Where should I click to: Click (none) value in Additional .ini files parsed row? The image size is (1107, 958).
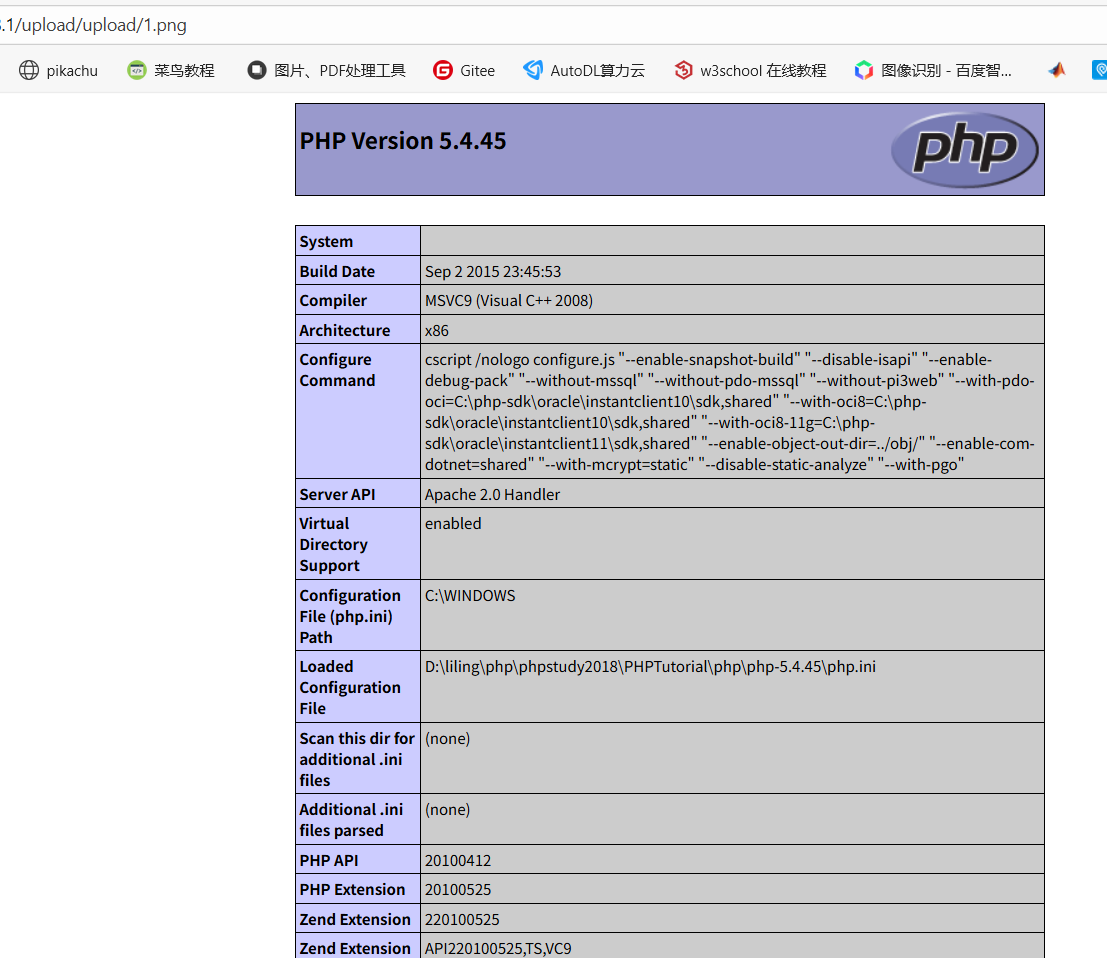pos(448,810)
